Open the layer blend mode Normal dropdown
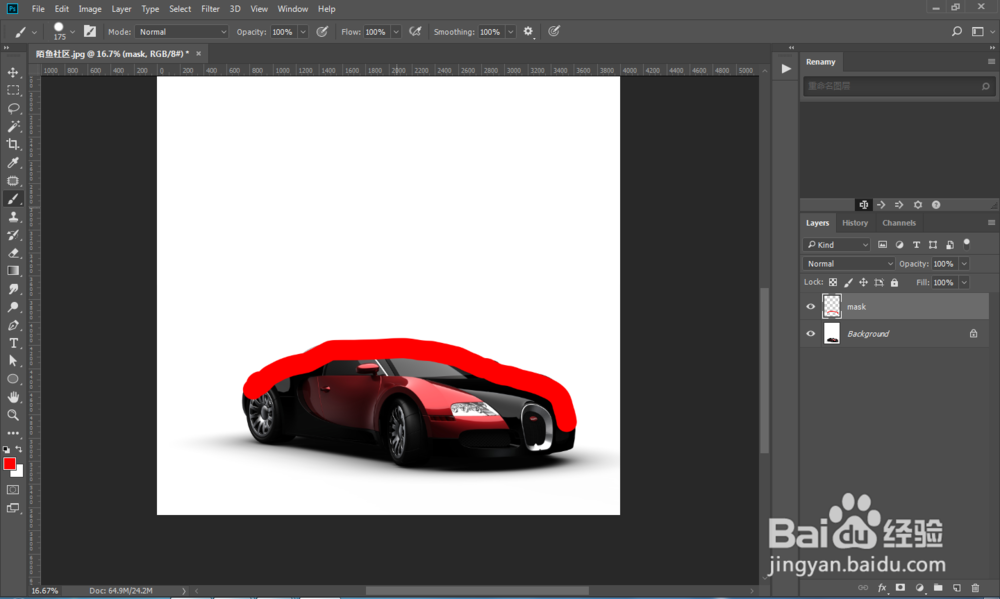Viewport: 1000px width, 599px height. click(849, 264)
